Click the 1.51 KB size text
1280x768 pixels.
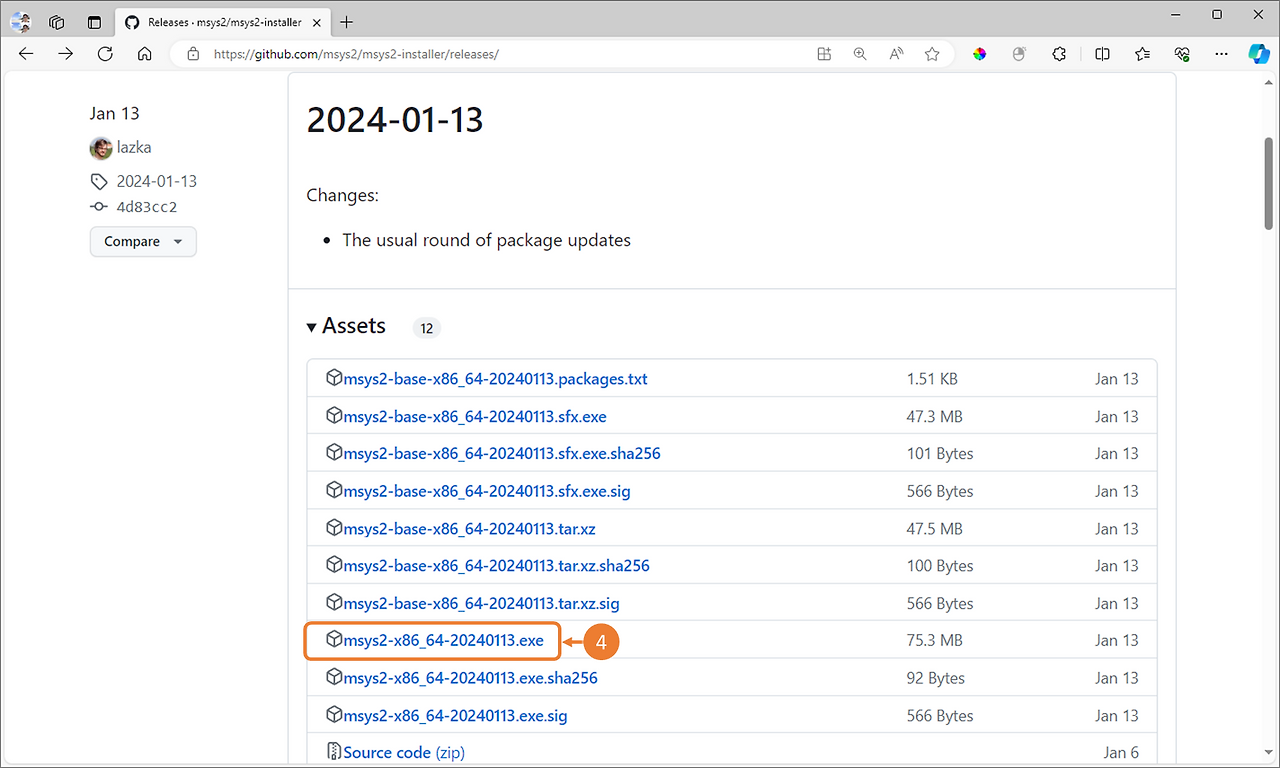(932, 379)
